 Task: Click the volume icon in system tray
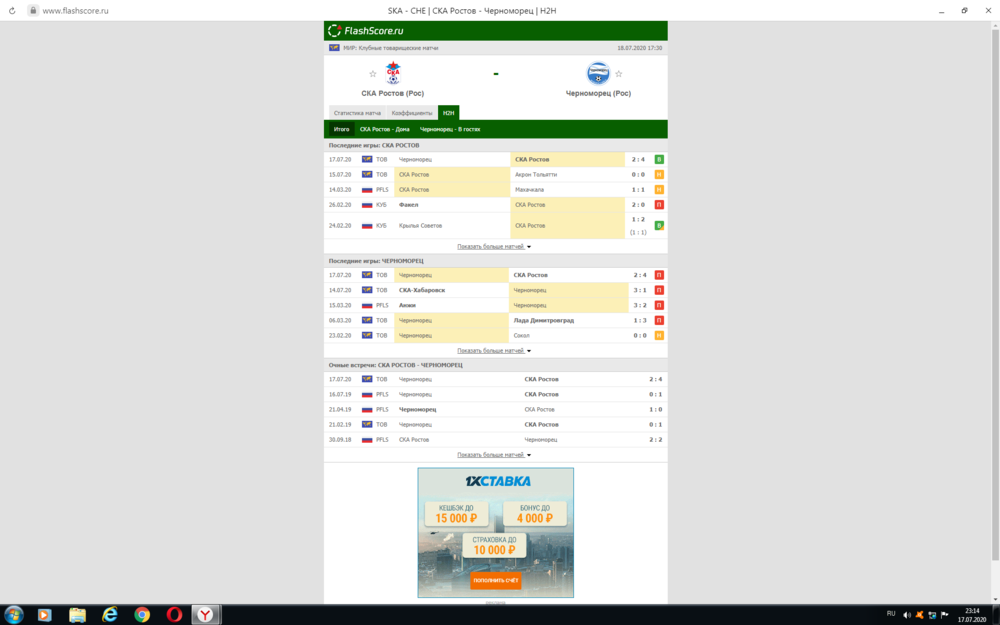coord(906,615)
